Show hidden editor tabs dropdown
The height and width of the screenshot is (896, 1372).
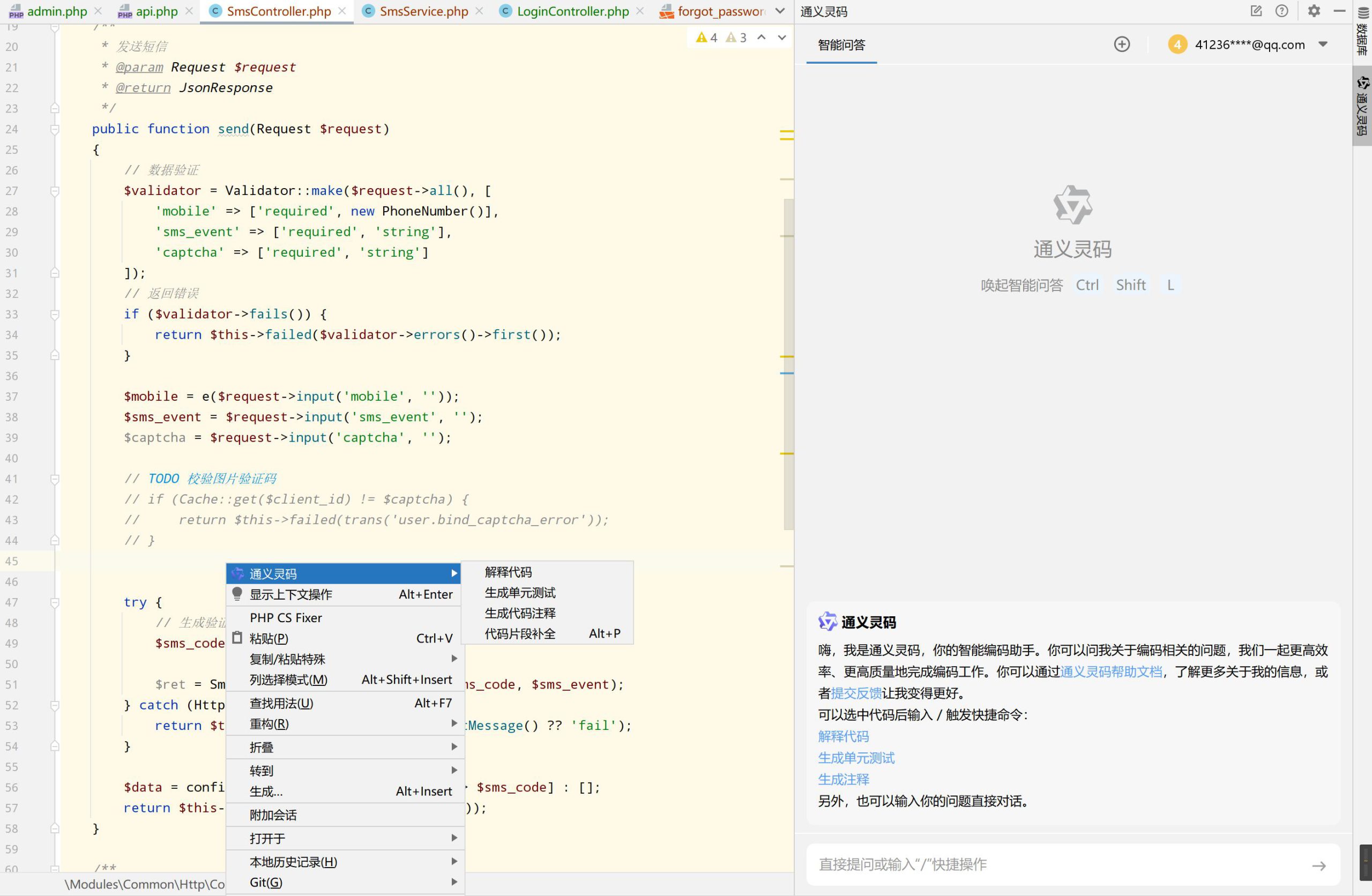(780, 11)
